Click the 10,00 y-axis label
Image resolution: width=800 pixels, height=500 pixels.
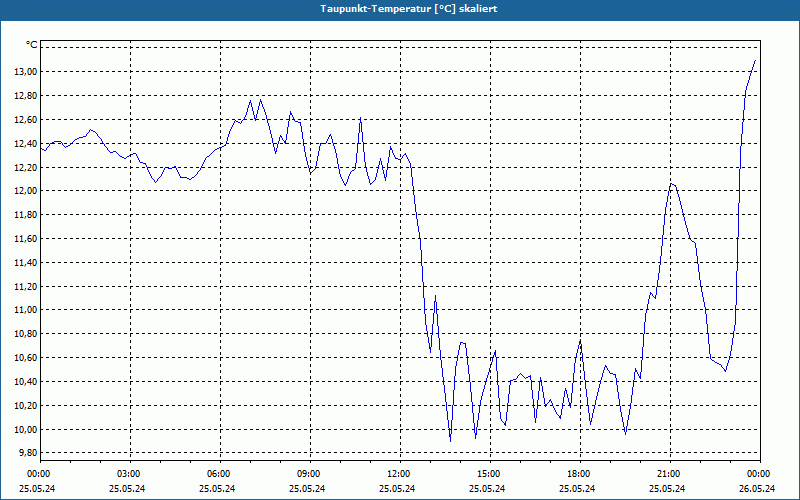click(x=25, y=429)
